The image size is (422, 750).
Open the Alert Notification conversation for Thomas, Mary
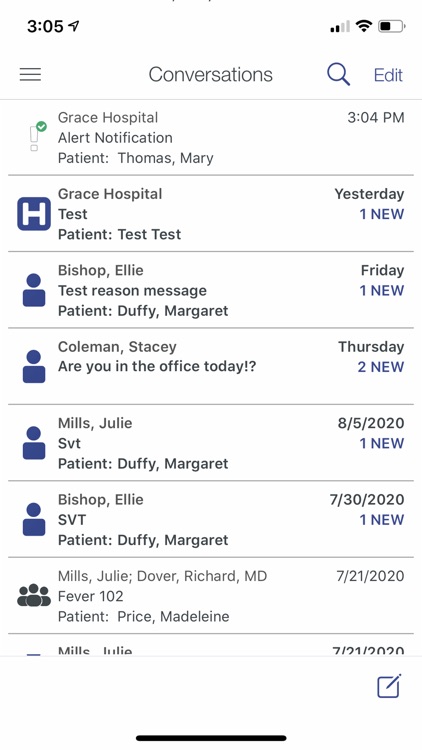211,137
